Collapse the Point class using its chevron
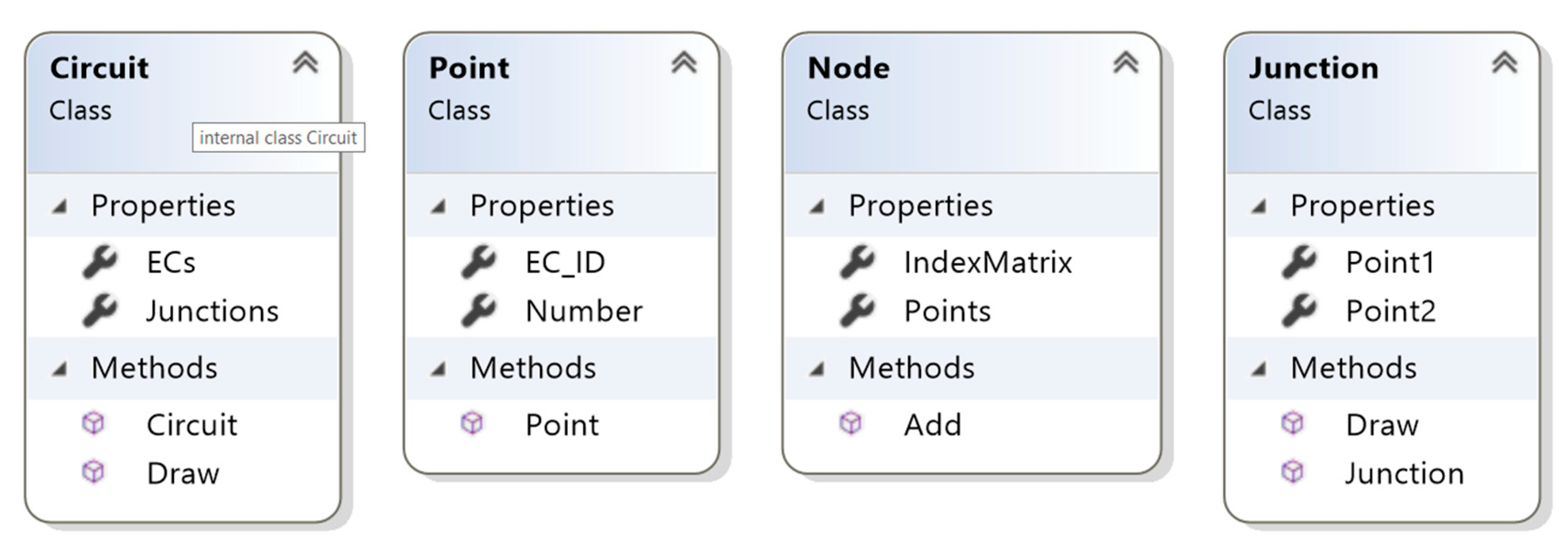 pos(684,63)
